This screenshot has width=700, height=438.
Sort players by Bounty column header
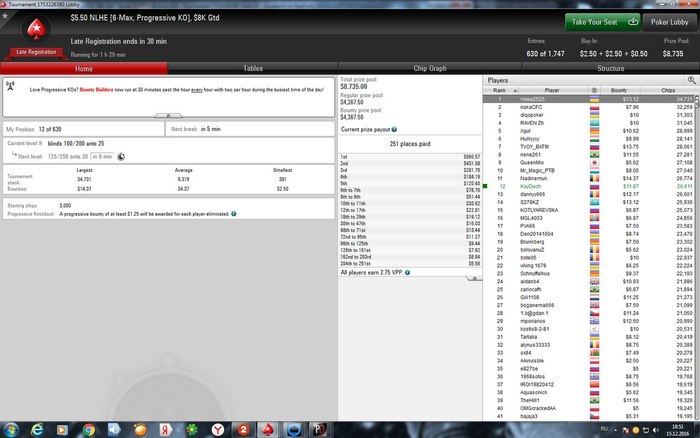click(619, 90)
